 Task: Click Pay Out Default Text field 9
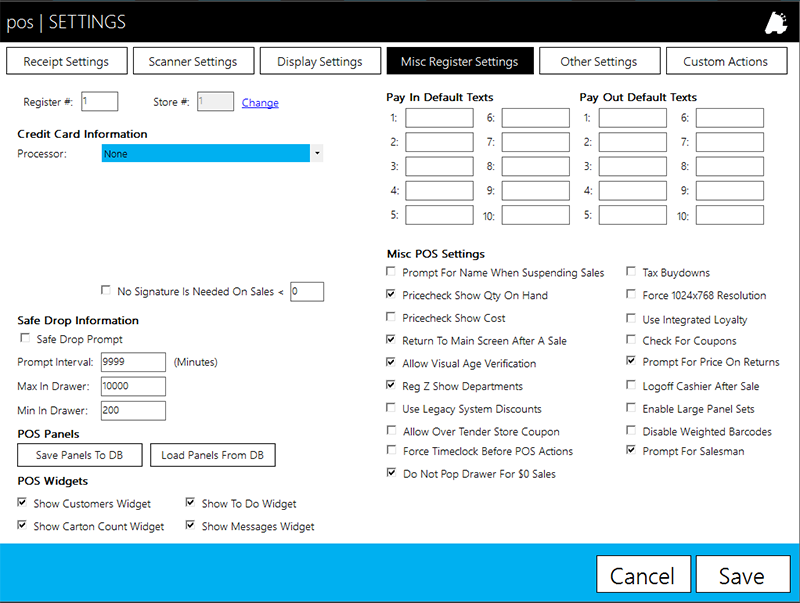tap(730, 191)
